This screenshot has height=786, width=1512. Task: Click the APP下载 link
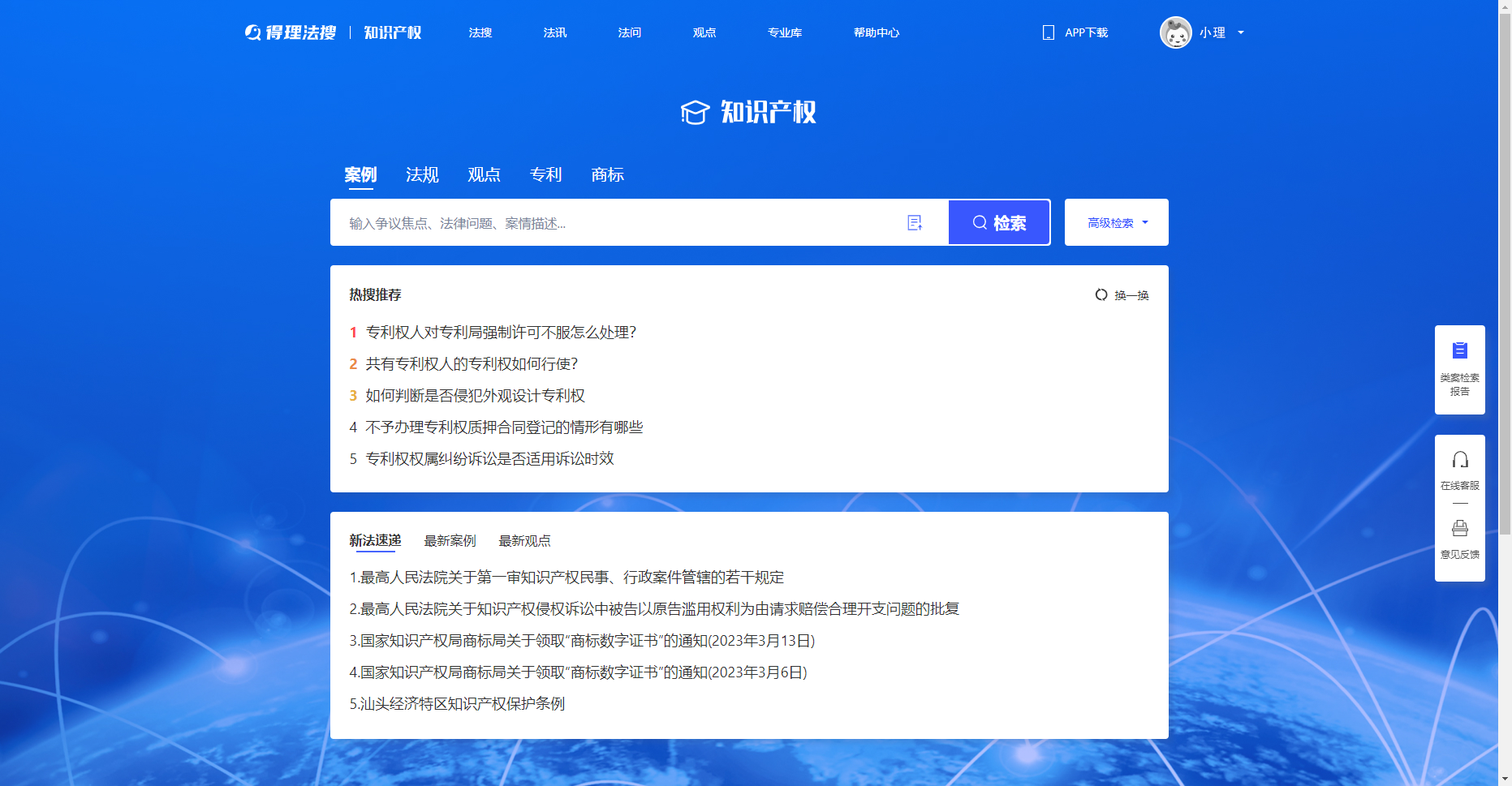point(1086,32)
